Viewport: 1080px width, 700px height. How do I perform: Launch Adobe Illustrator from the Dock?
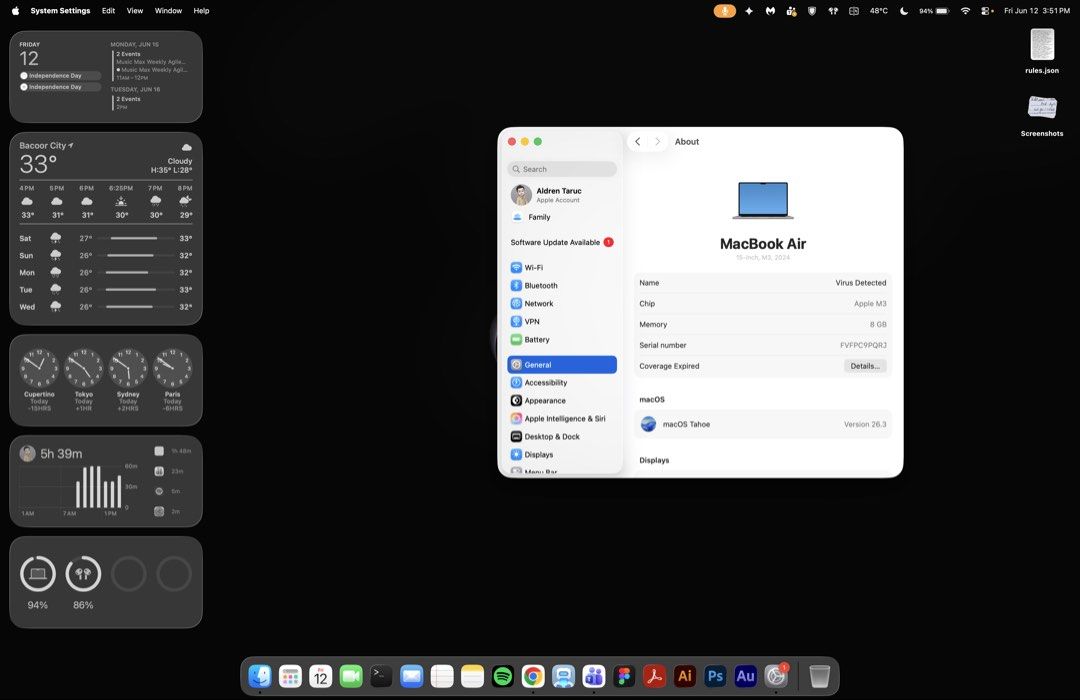pos(684,677)
